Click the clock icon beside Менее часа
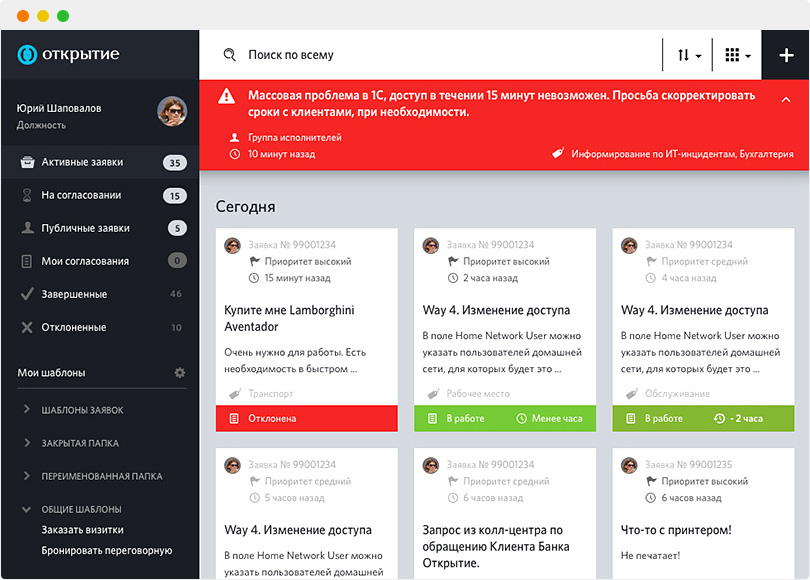 click(x=522, y=418)
